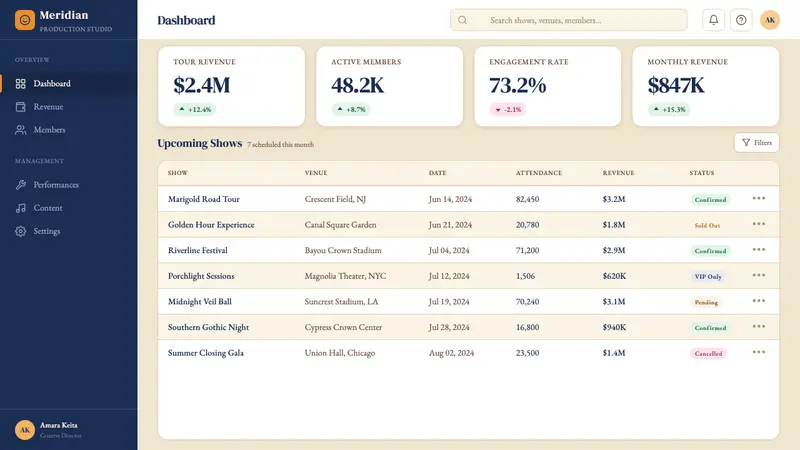Click the Revenue wallet icon in sidebar
This screenshot has width=800, height=450.
pos(20,107)
